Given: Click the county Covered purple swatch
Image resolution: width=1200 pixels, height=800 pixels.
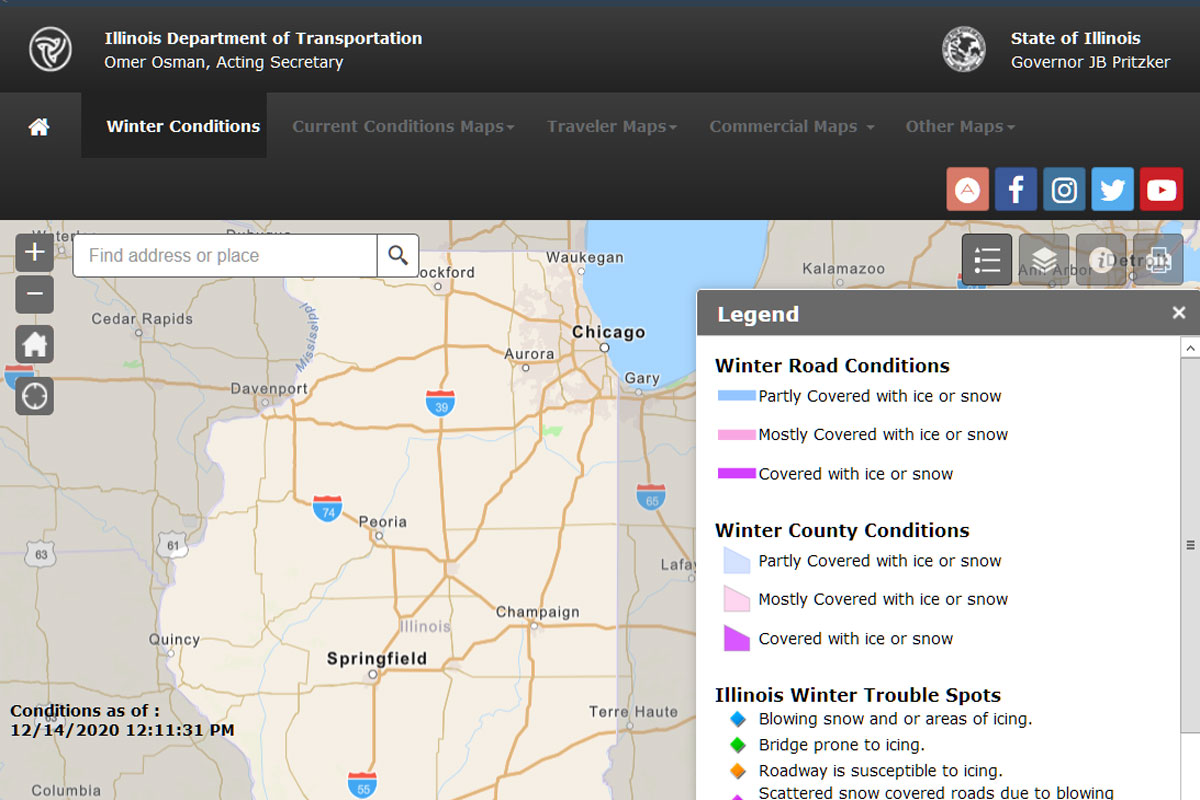Looking at the screenshot, I should pyautogui.click(x=737, y=638).
